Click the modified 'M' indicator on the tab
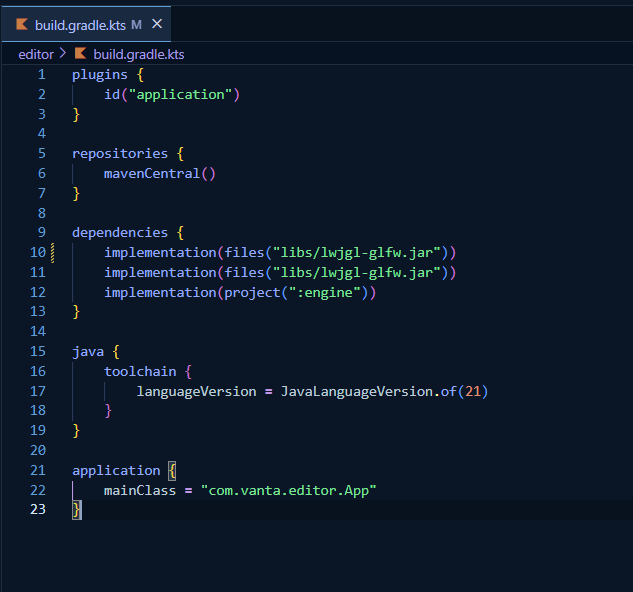 pyautogui.click(x=136, y=24)
